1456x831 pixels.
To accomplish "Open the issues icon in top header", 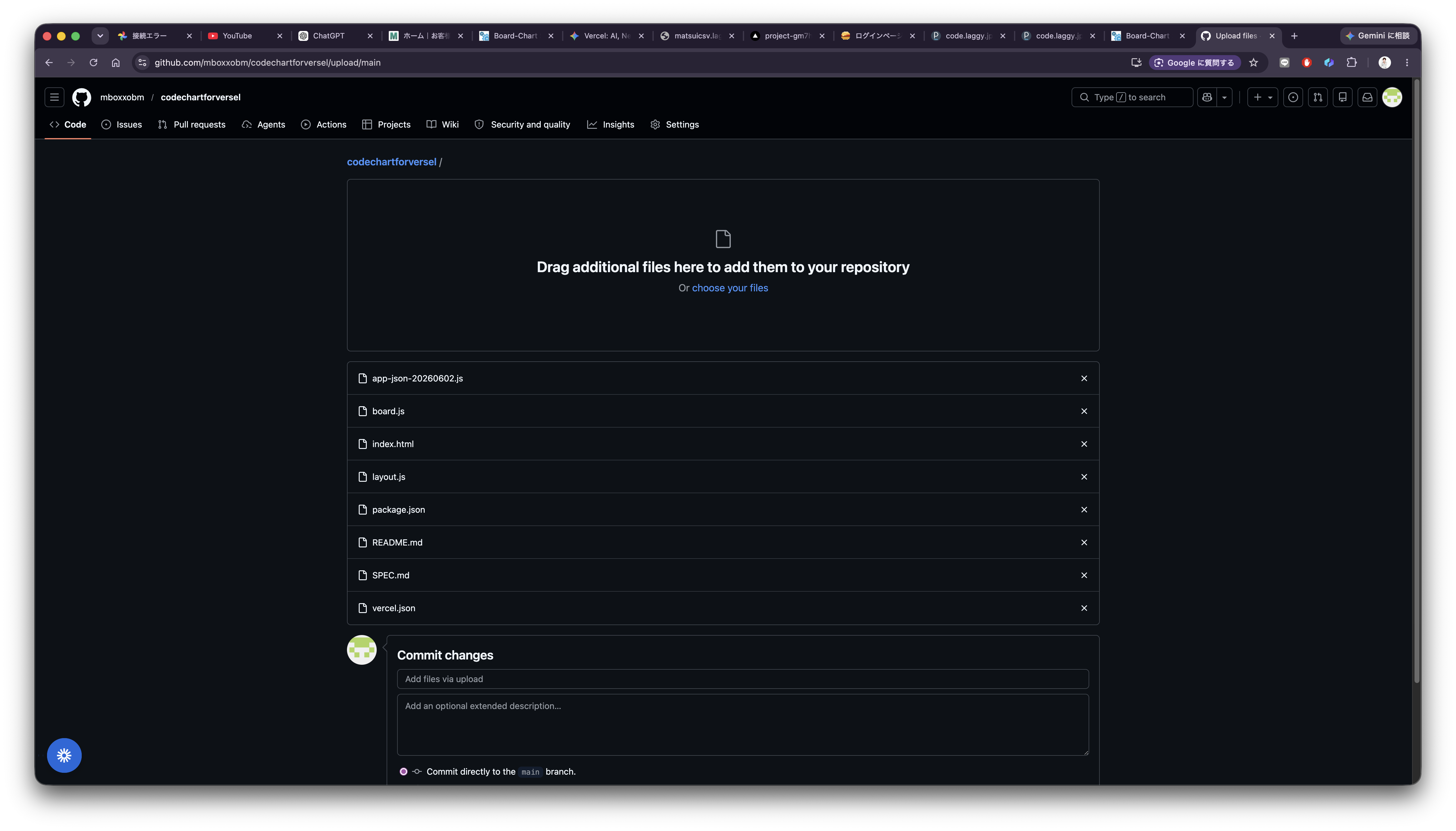I will [1293, 97].
